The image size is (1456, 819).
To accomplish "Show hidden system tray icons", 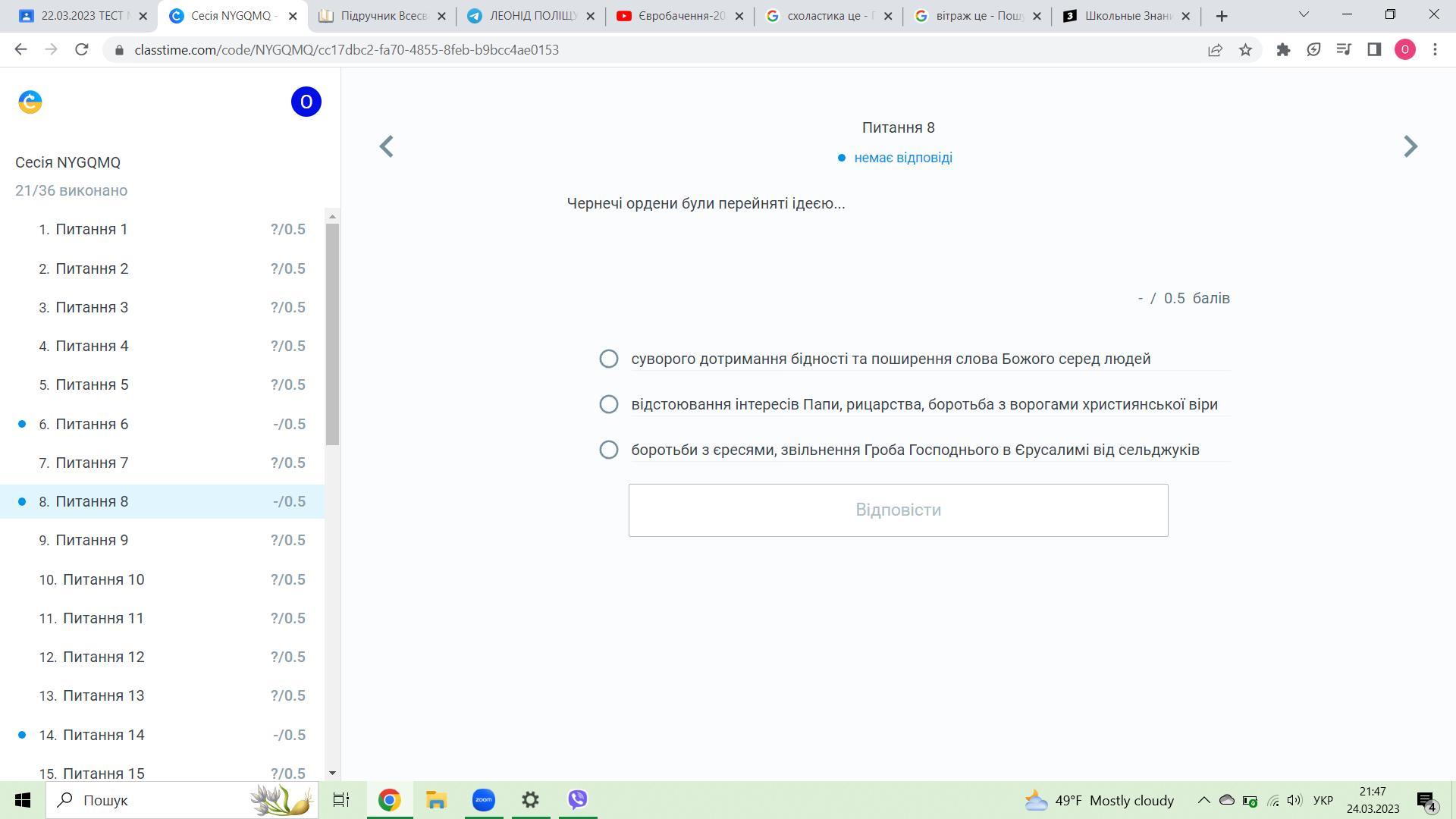I will coord(1203,800).
